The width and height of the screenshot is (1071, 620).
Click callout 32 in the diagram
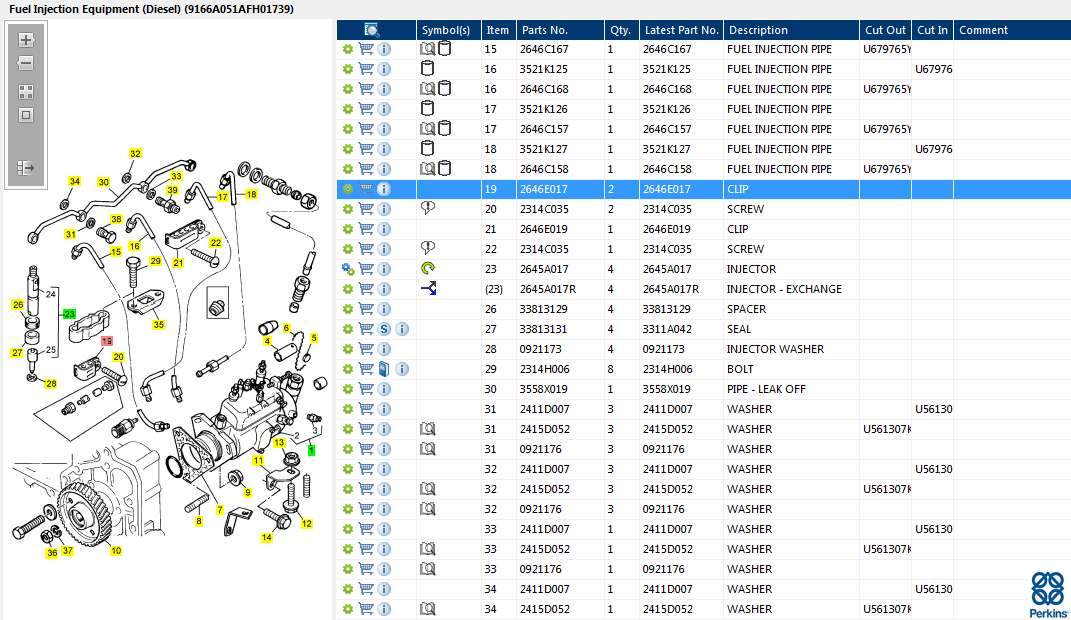(x=135, y=154)
